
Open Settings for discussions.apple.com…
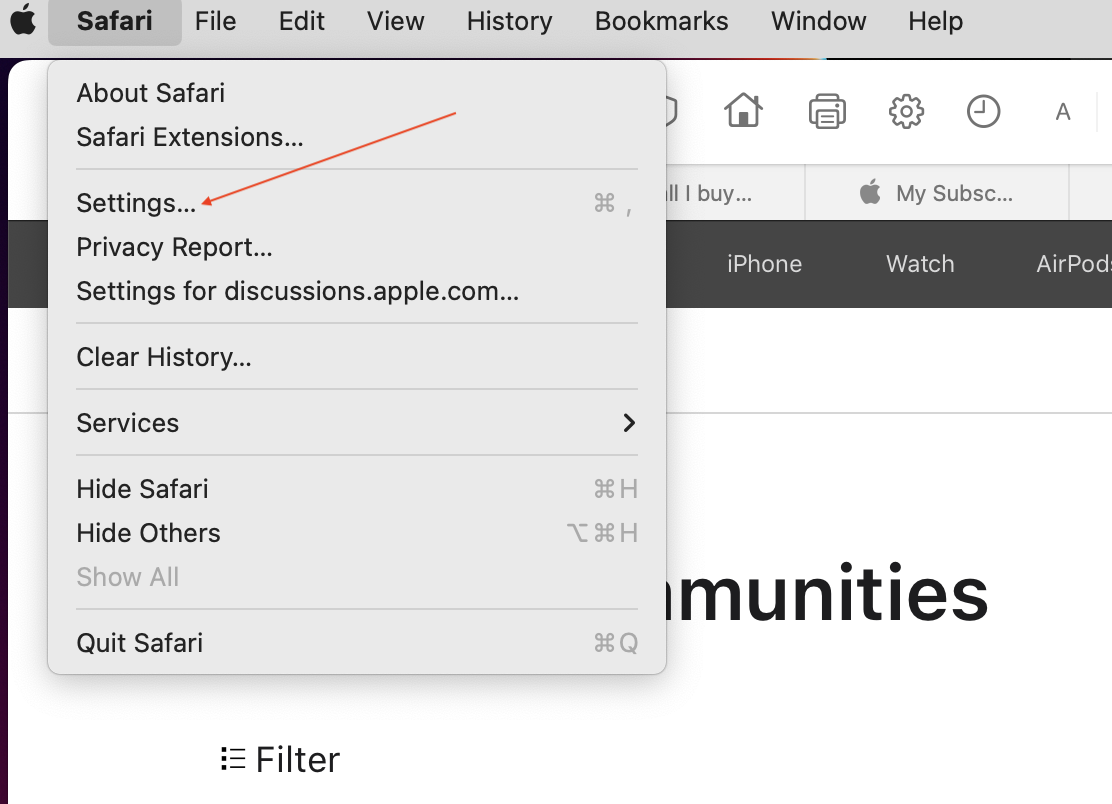357,291
